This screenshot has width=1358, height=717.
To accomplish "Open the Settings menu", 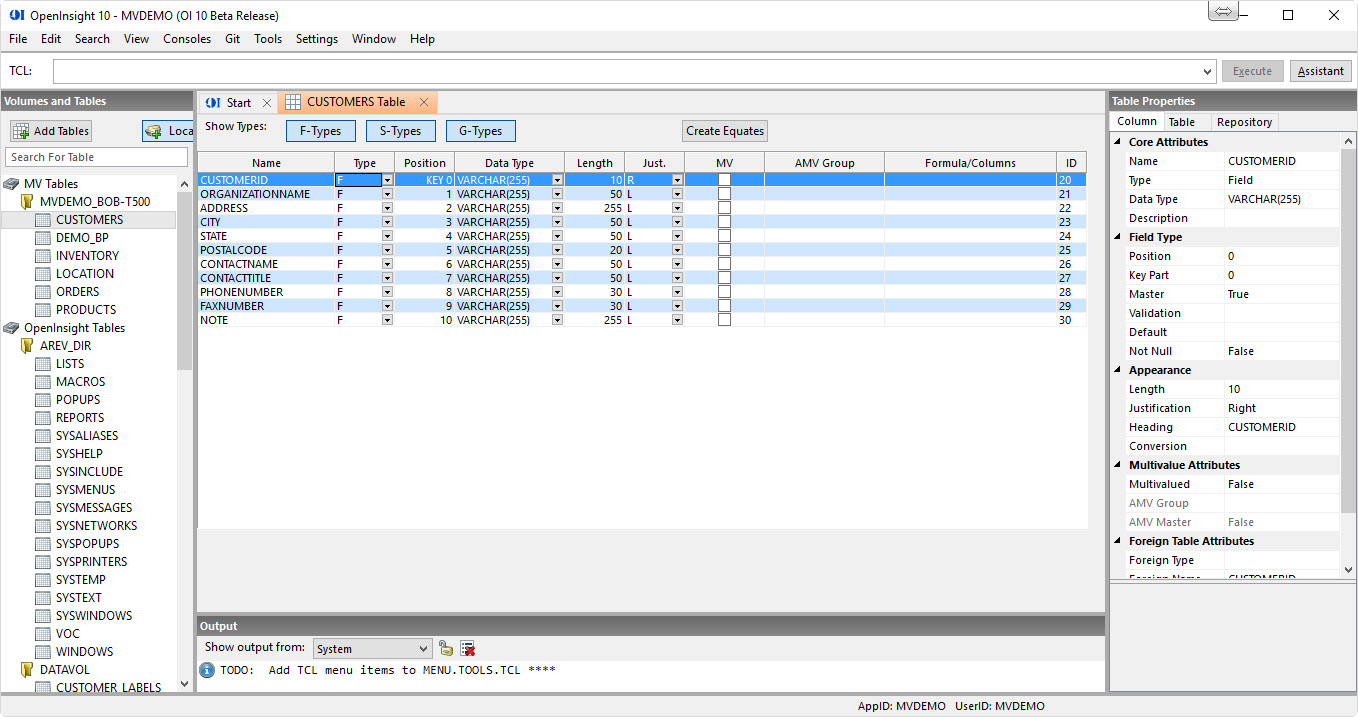I will click(317, 39).
